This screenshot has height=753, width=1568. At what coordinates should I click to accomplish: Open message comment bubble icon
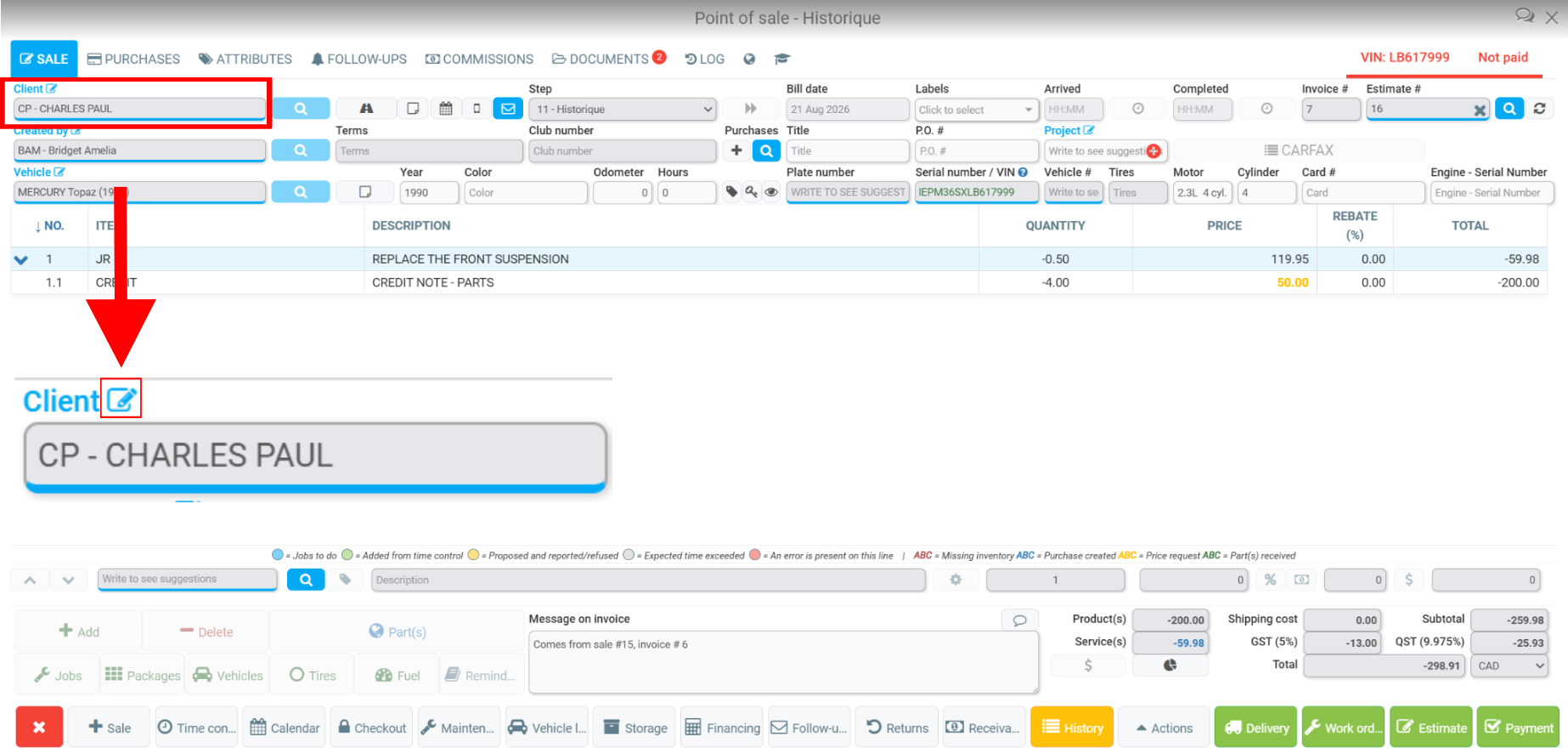pos(1020,620)
